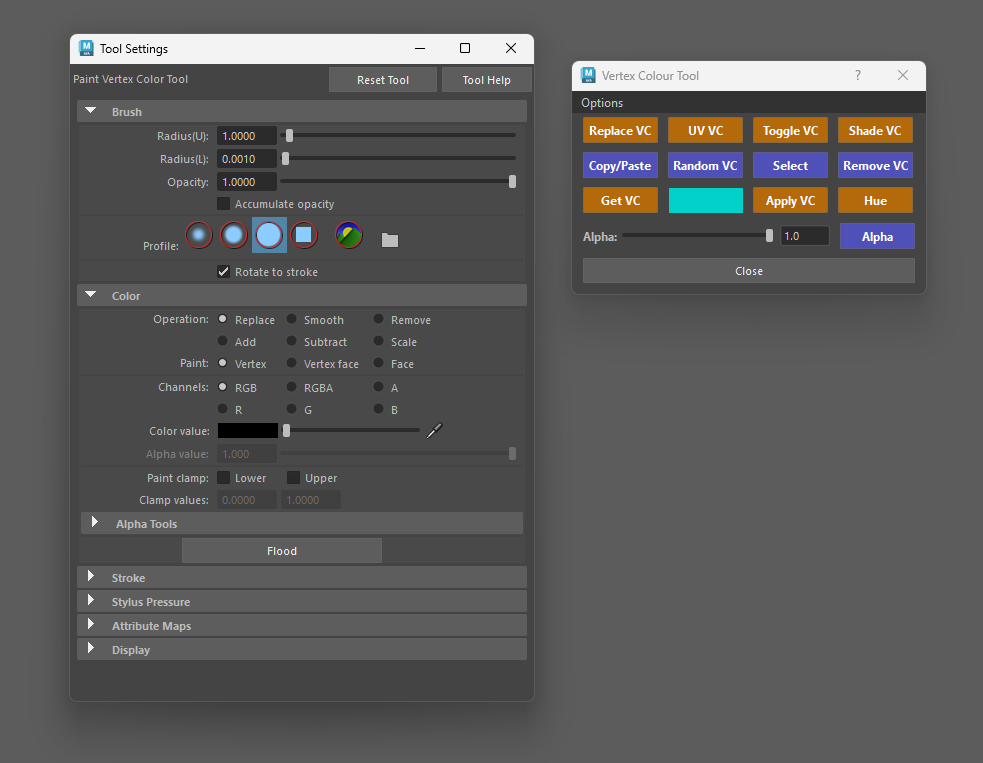Select the Smooth operation radio
983x763 pixels.
[292, 319]
